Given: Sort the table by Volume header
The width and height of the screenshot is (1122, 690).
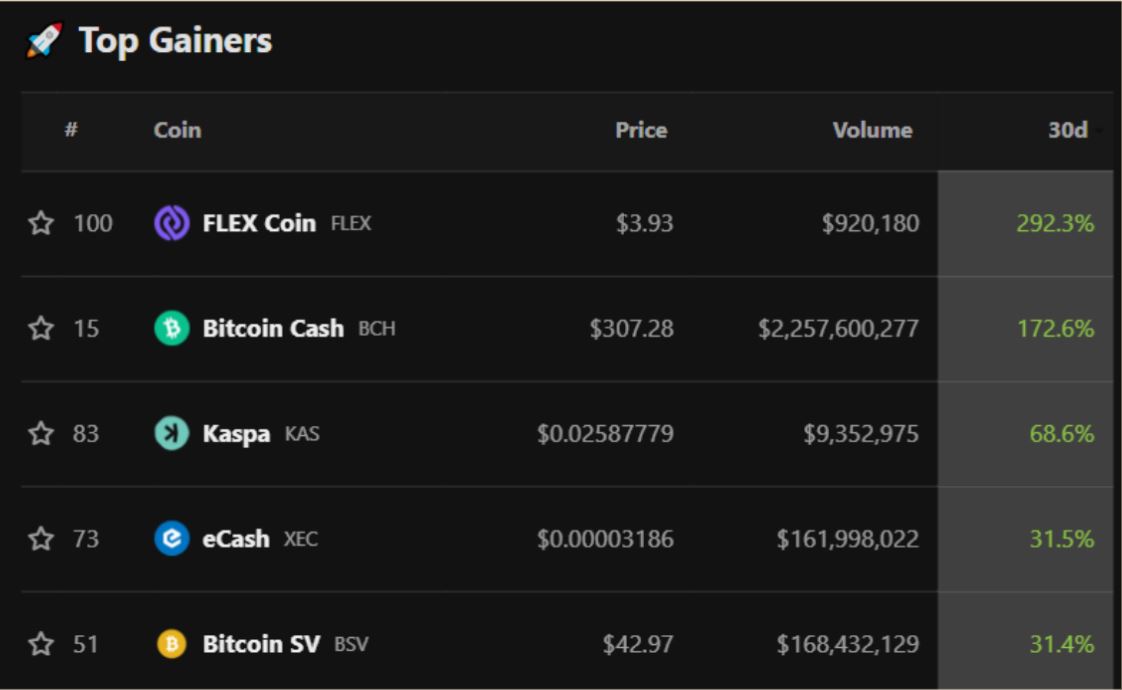Looking at the screenshot, I should [x=874, y=131].
